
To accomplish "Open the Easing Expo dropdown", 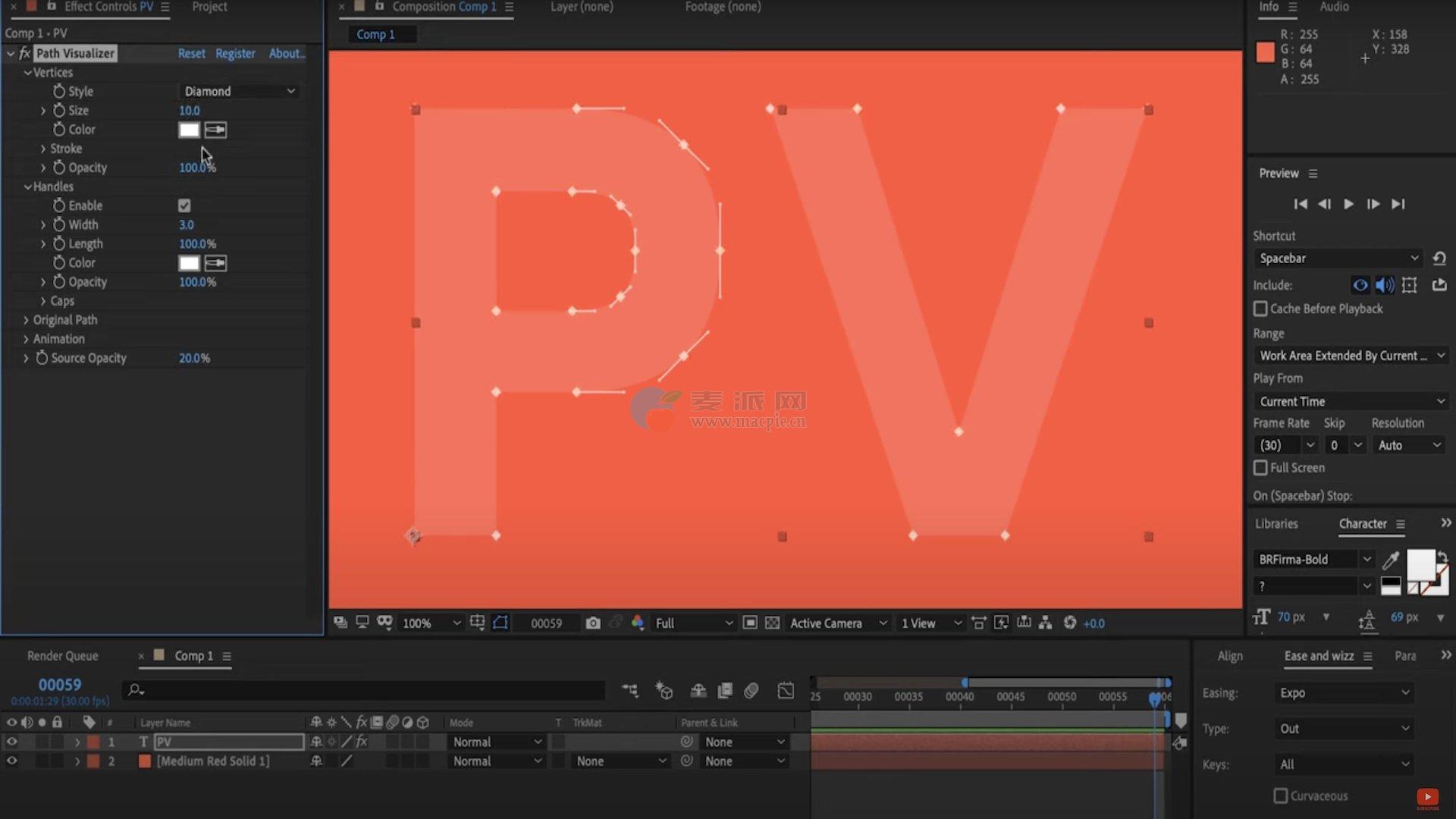I will coord(1344,692).
